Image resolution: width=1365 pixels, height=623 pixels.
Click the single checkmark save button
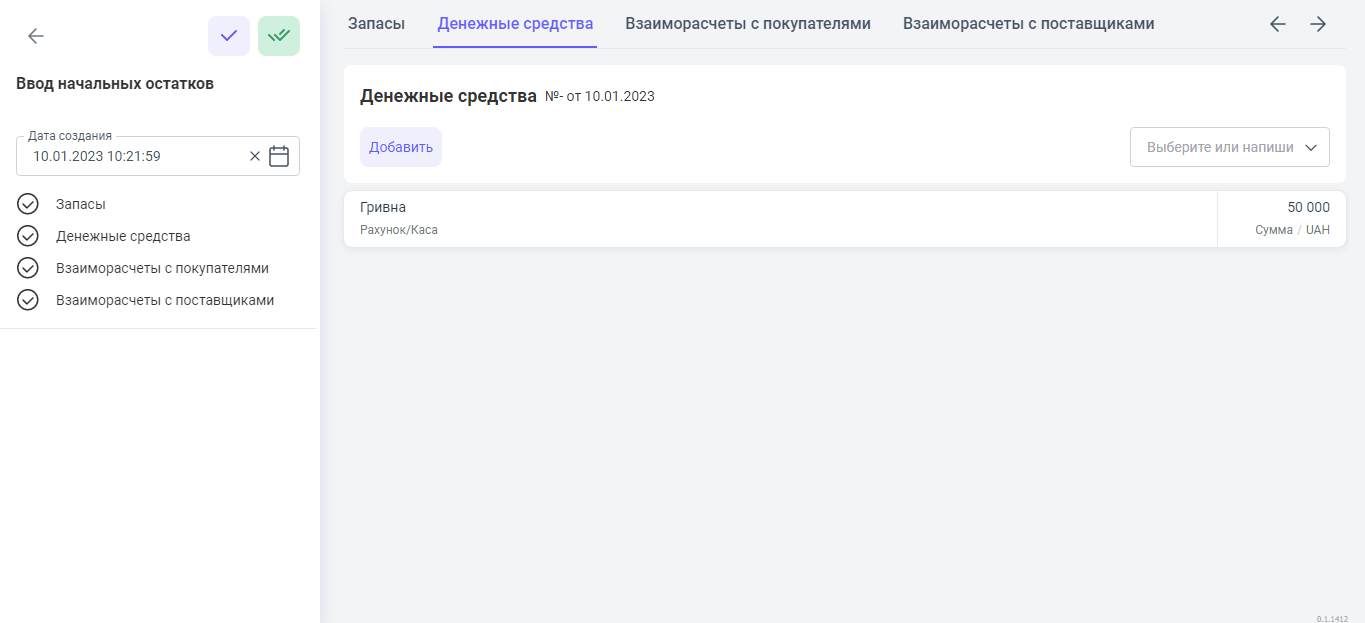click(229, 36)
